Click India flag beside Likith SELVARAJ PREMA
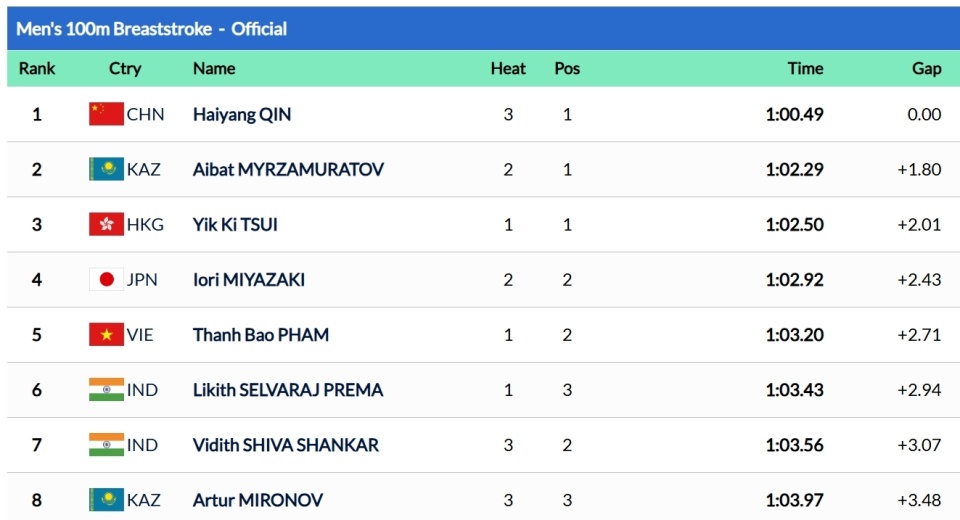This screenshot has width=960, height=520. pyautogui.click(x=106, y=389)
